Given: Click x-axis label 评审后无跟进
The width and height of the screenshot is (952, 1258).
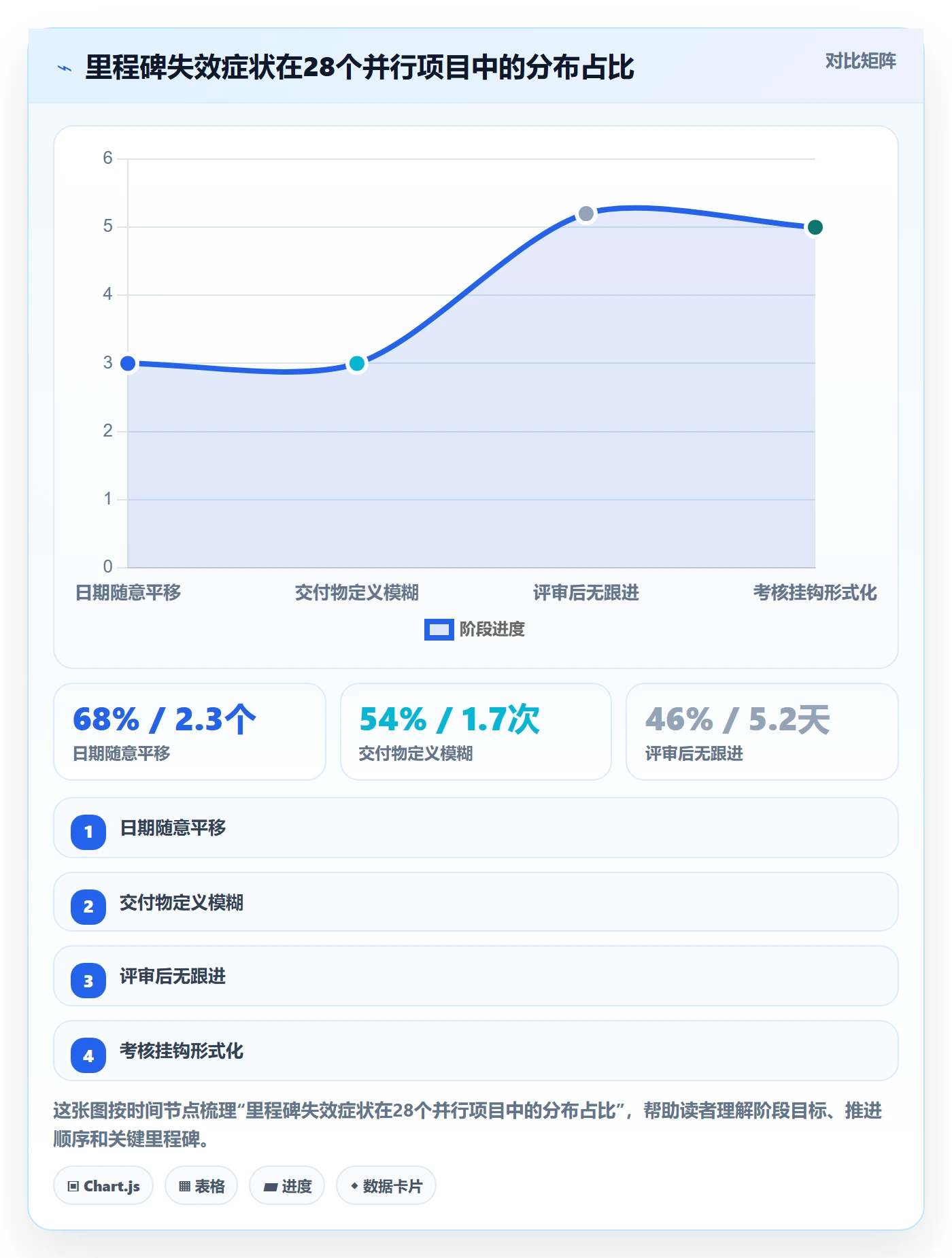Looking at the screenshot, I should click(x=586, y=593).
